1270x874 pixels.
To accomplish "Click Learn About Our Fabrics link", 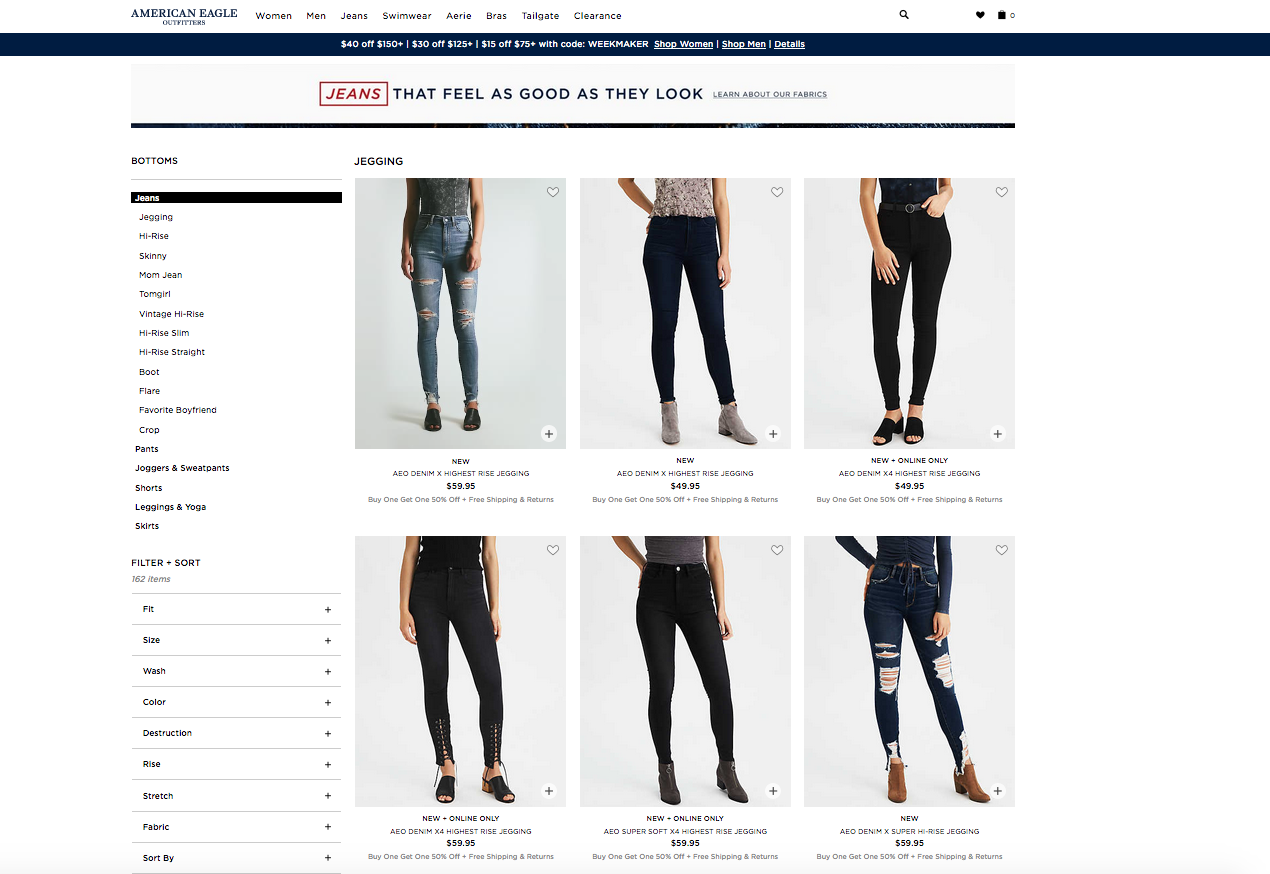I will pos(770,95).
